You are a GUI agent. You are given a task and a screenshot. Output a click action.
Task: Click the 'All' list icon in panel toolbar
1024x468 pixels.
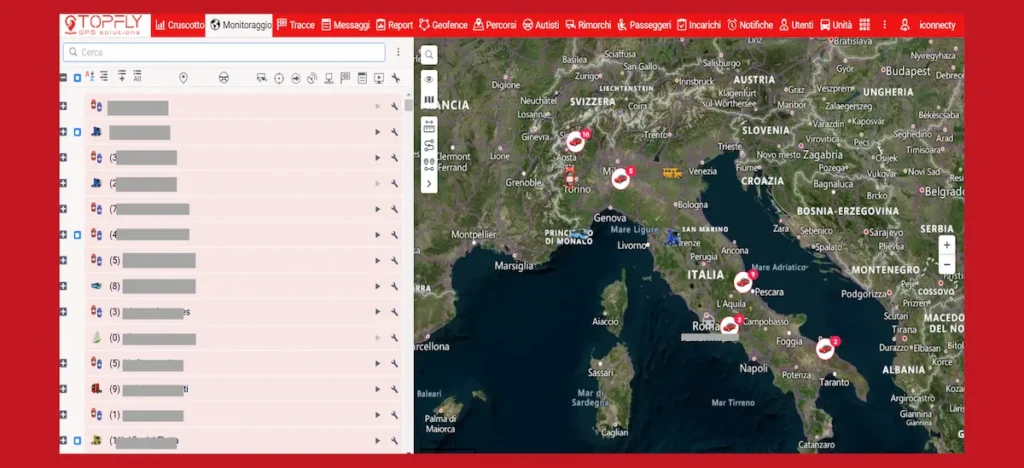click(x=137, y=77)
